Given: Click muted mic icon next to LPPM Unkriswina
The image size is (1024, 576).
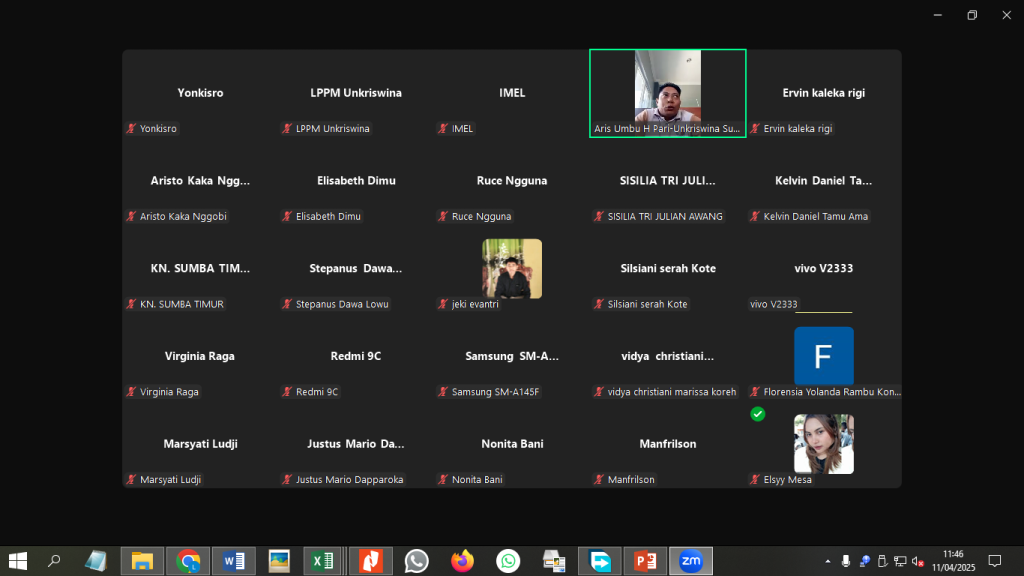Looking at the screenshot, I should pos(287,129).
